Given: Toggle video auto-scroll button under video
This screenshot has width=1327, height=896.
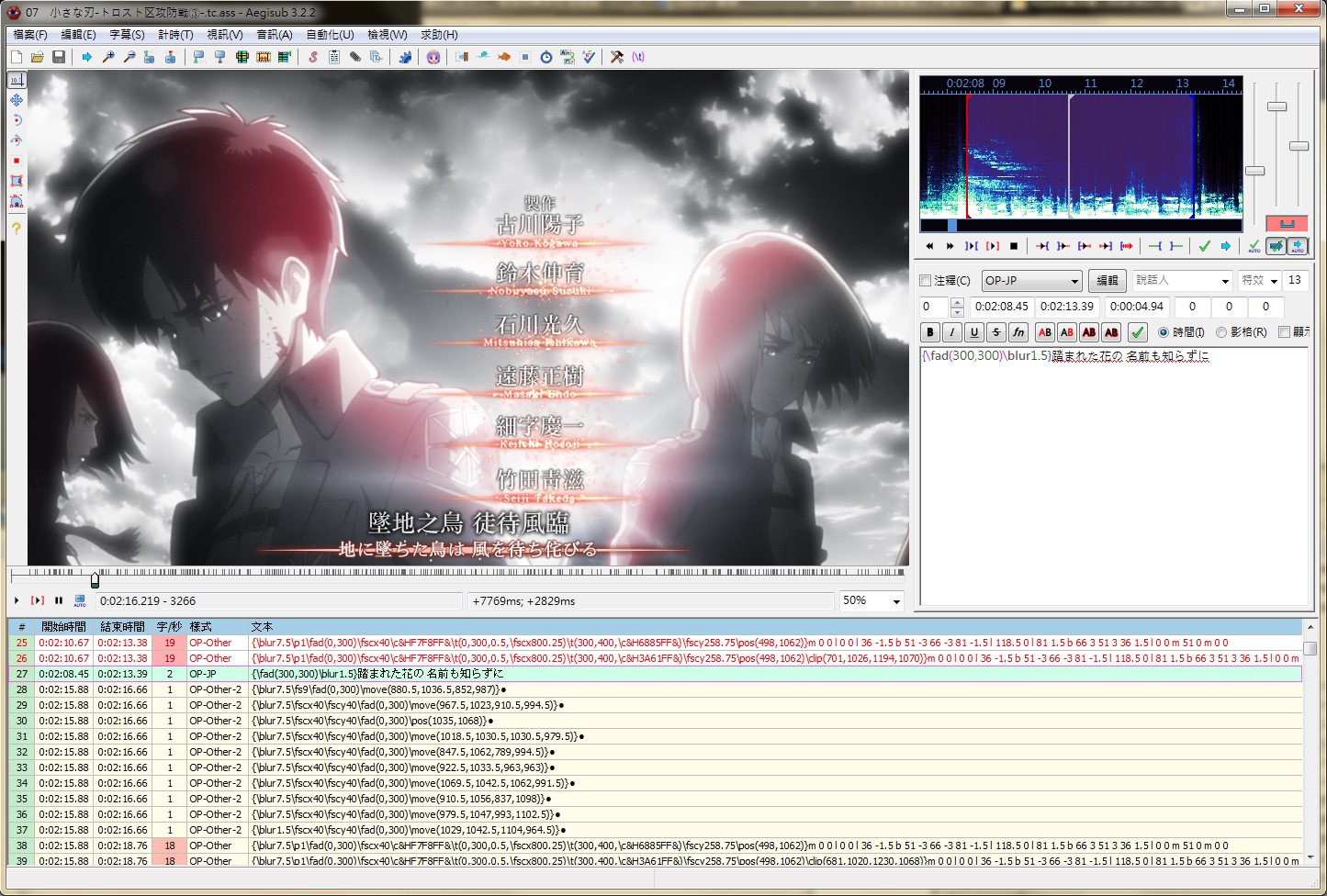Looking at the screenshot, I should [80, 600].
